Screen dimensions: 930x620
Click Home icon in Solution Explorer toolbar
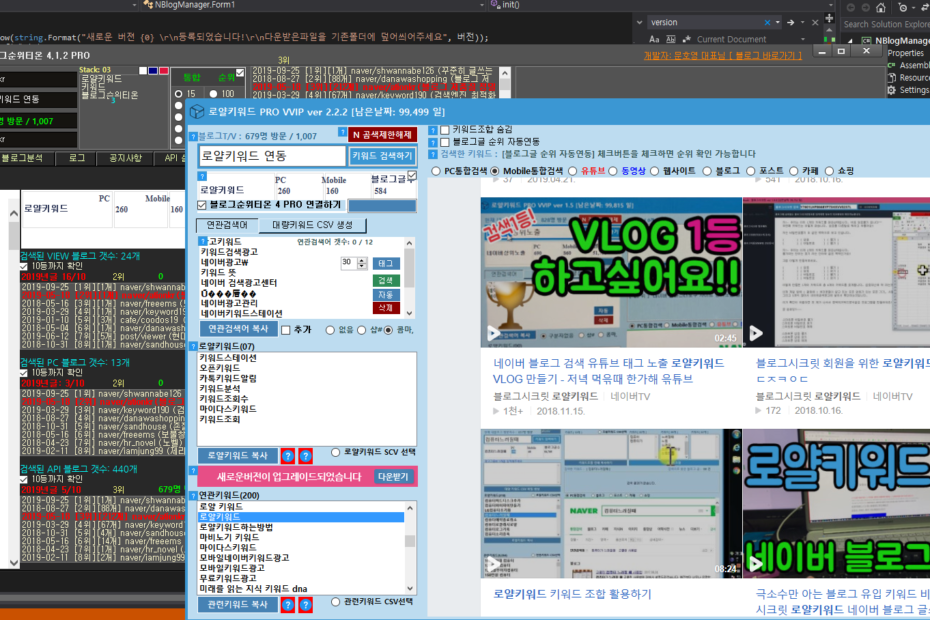[x=881, y=8]
